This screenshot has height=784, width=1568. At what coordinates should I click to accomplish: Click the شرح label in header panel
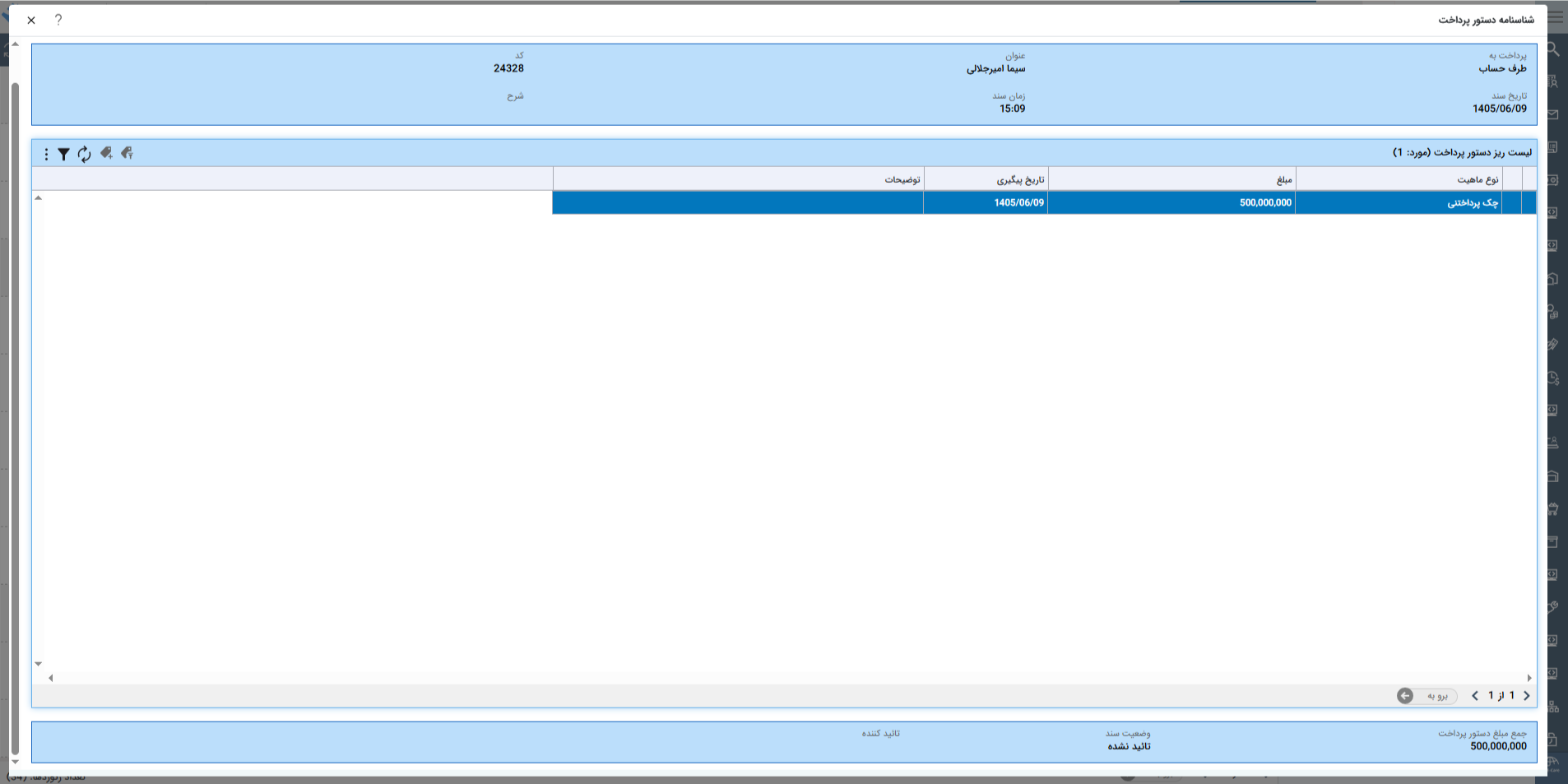coord(515,96)
